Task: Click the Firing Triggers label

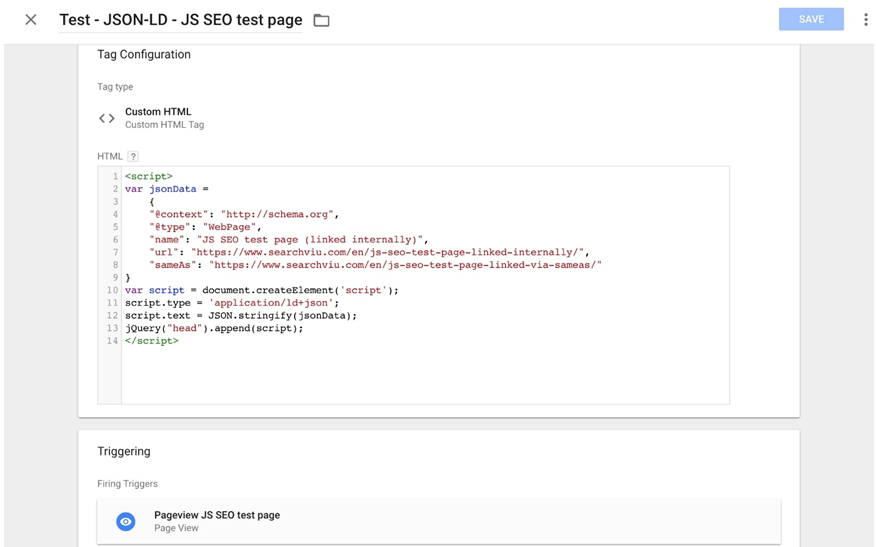Action: 127,484
